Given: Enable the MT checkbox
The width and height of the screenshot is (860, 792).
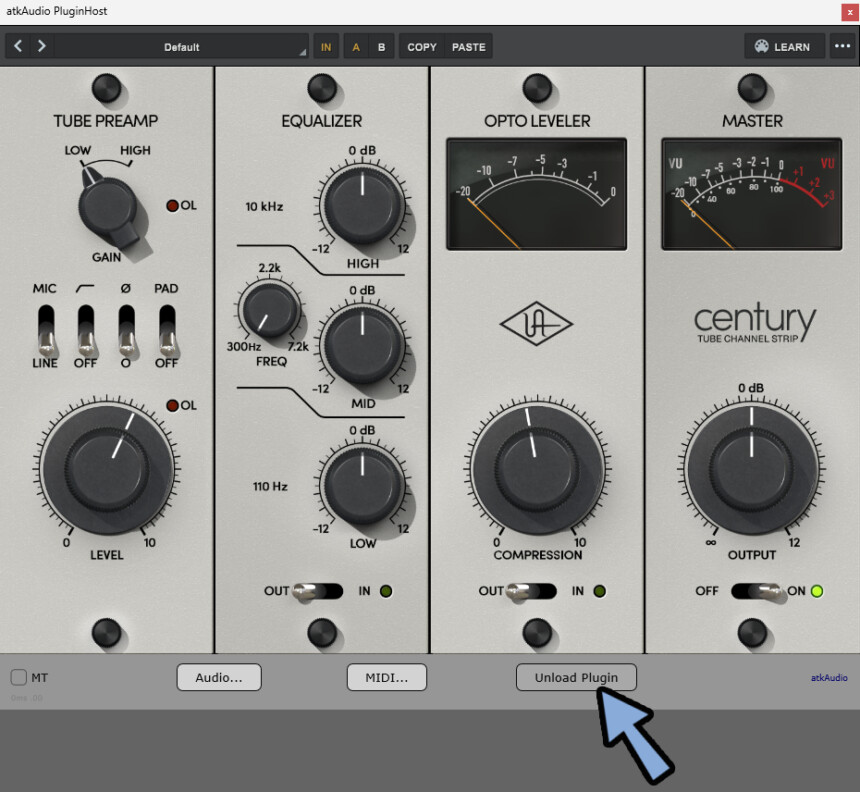Looking at the screenshot, I should (x=19, y=677).
